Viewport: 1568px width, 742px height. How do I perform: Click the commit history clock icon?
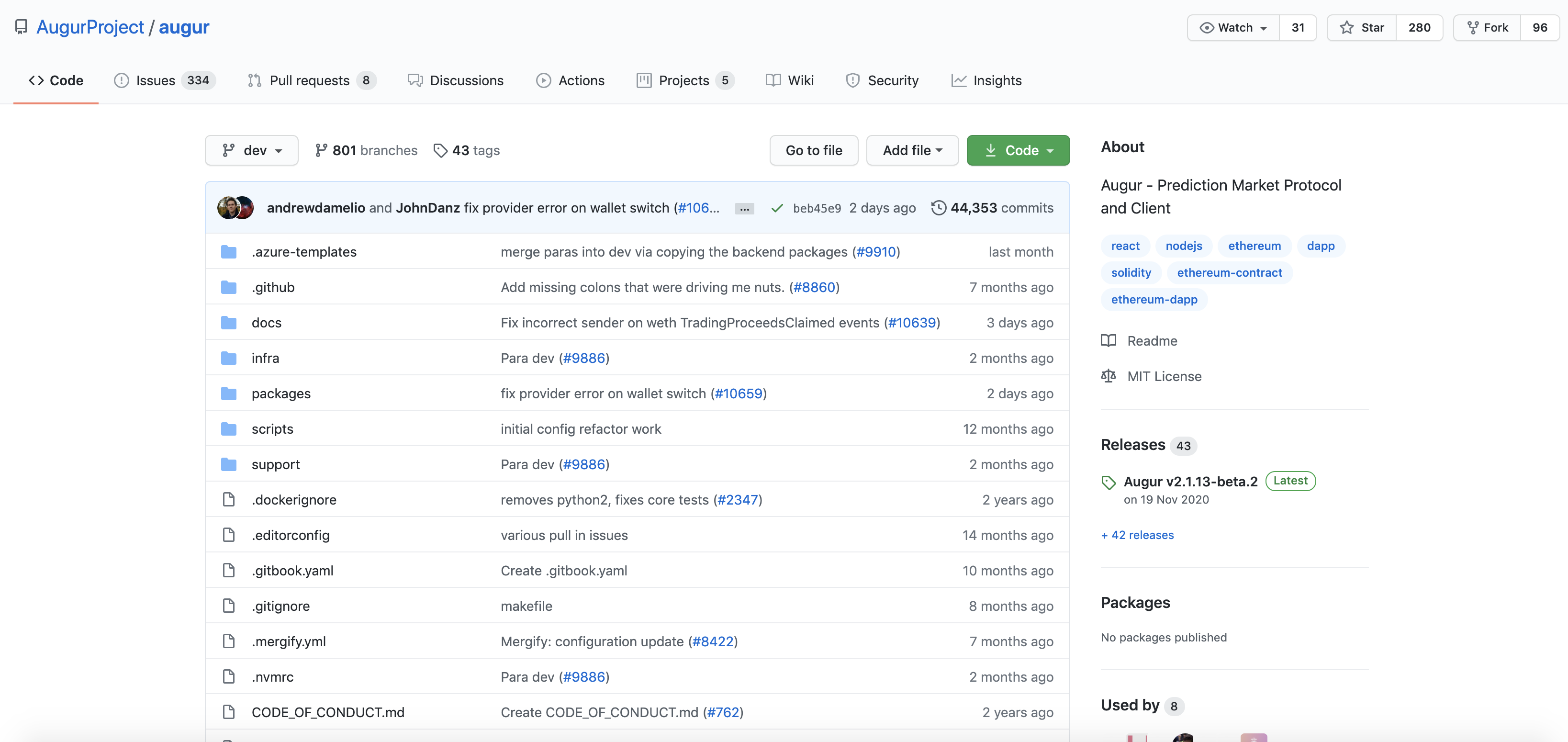(938, 208)
